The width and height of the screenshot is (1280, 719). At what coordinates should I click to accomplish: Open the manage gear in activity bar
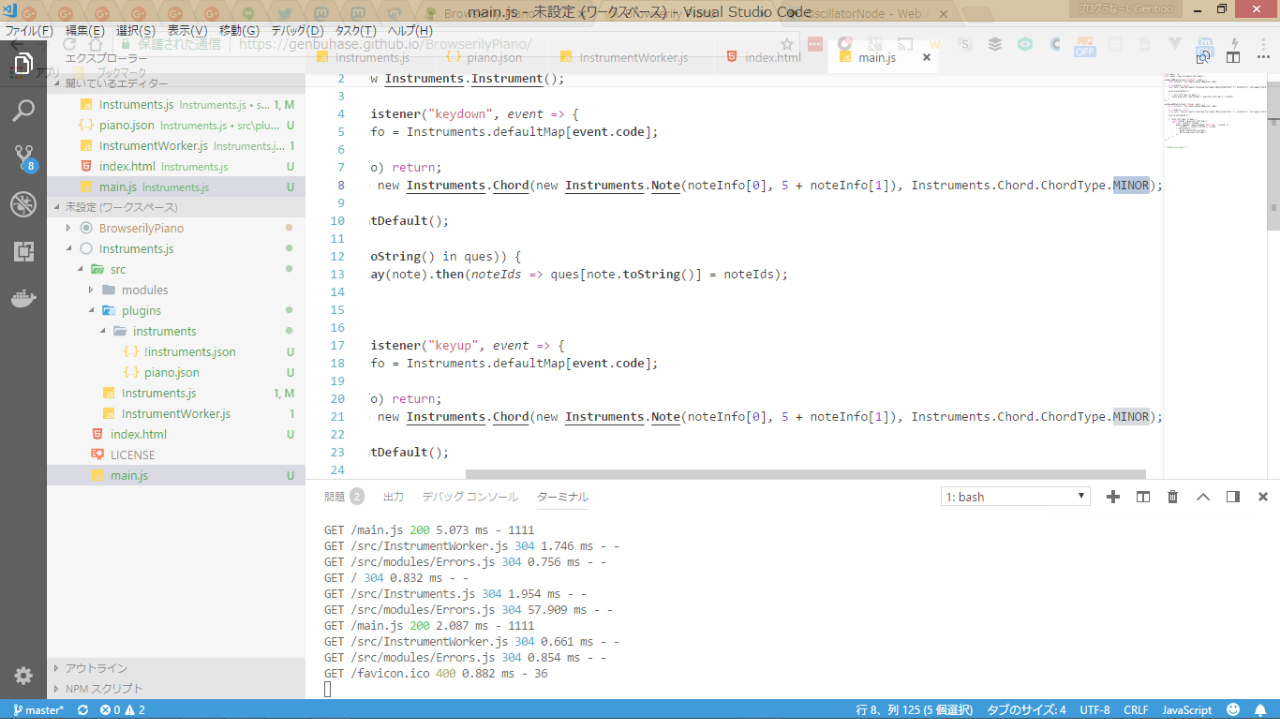(23, 675)
